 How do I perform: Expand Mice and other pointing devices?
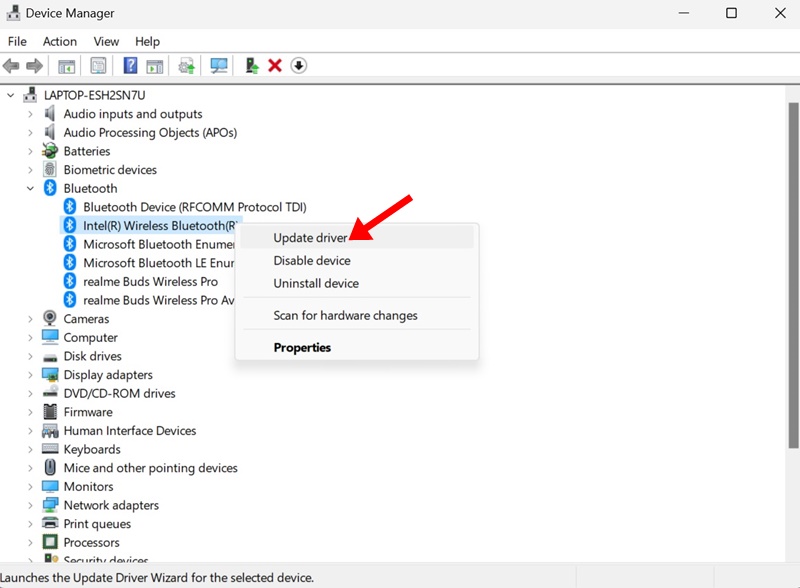point(31,468)
